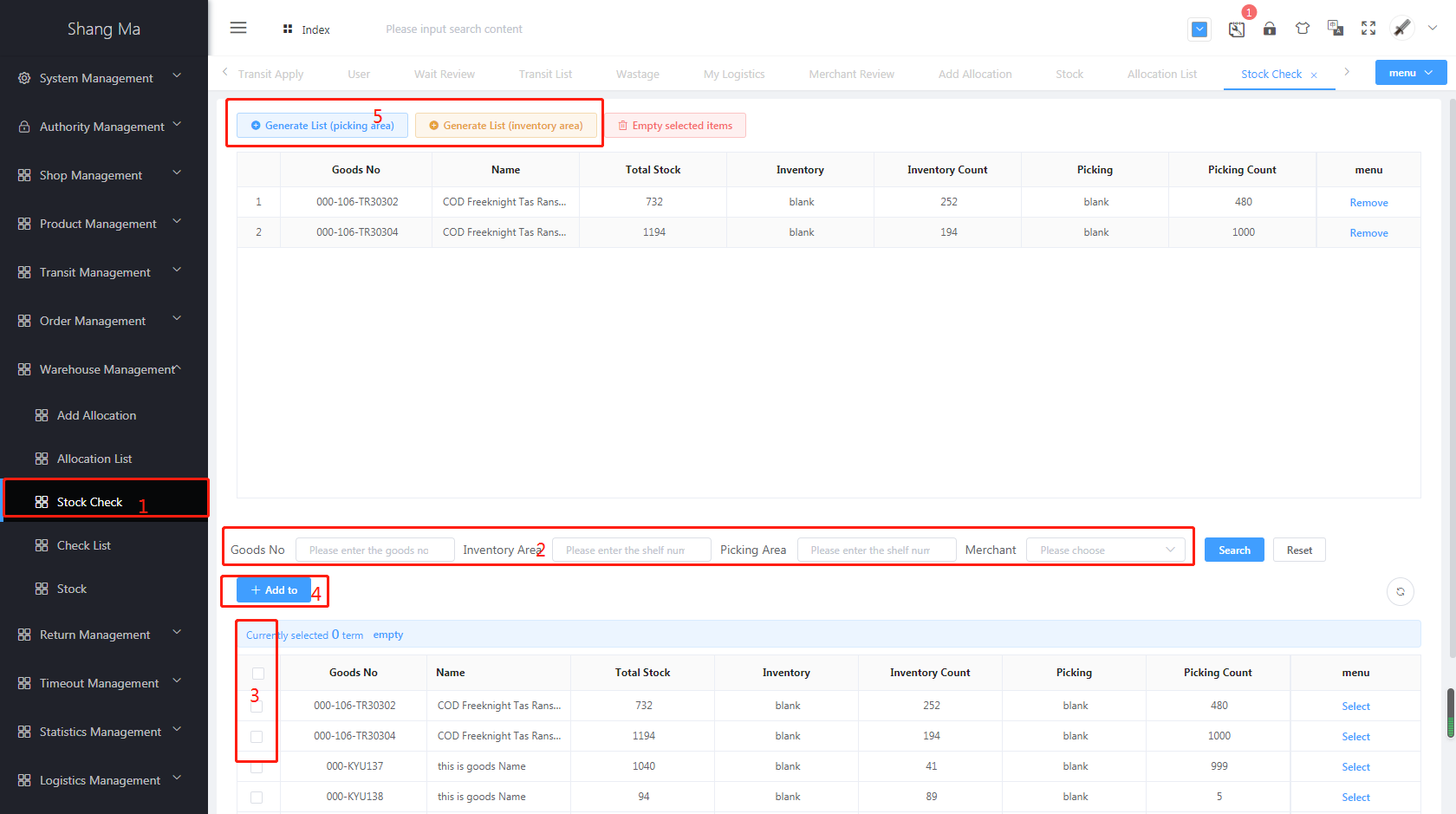Check the row 000-KYU138 checkbox
The width and height of the screenshot is (1456, 814).
pyautogui.click(x=257, y=798)
